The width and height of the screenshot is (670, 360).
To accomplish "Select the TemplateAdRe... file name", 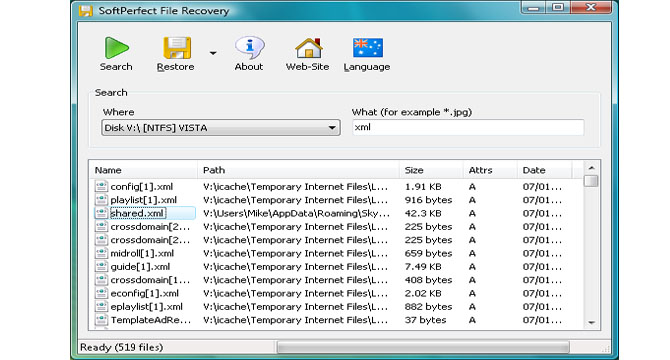I will (x=150, y=320).
